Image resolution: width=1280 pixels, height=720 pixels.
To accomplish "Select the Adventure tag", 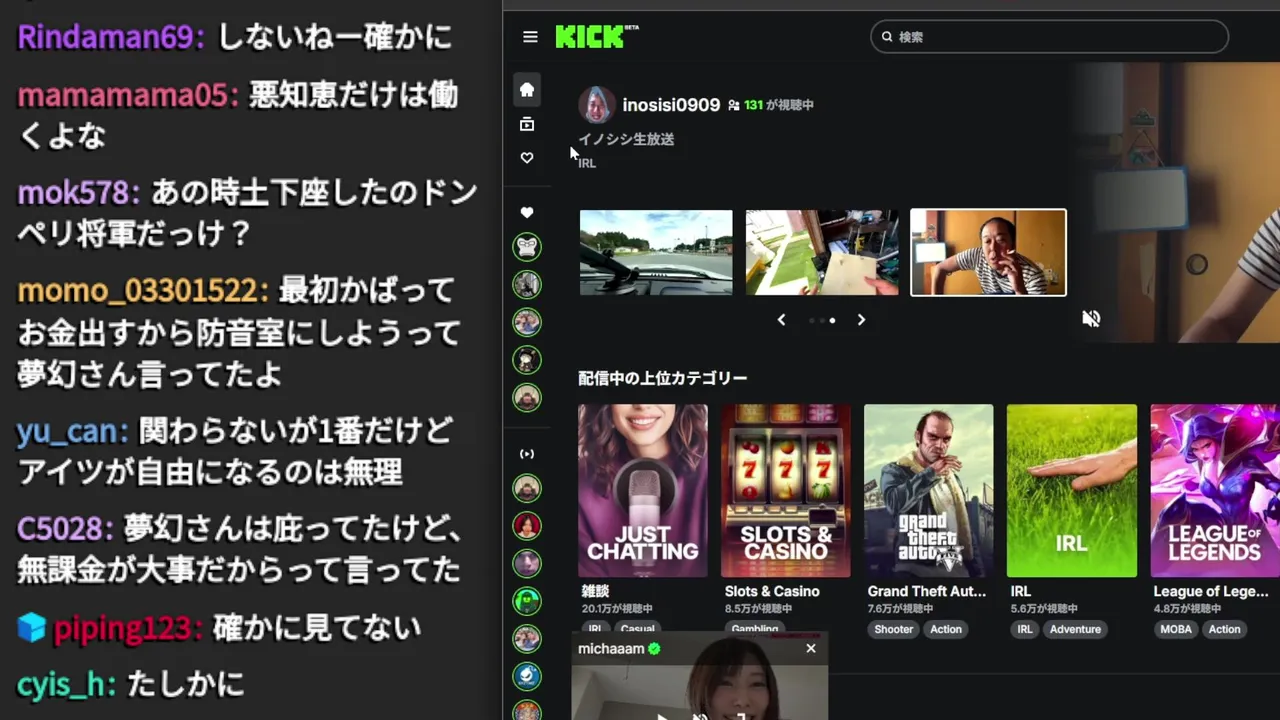I will click(1075, 629).
